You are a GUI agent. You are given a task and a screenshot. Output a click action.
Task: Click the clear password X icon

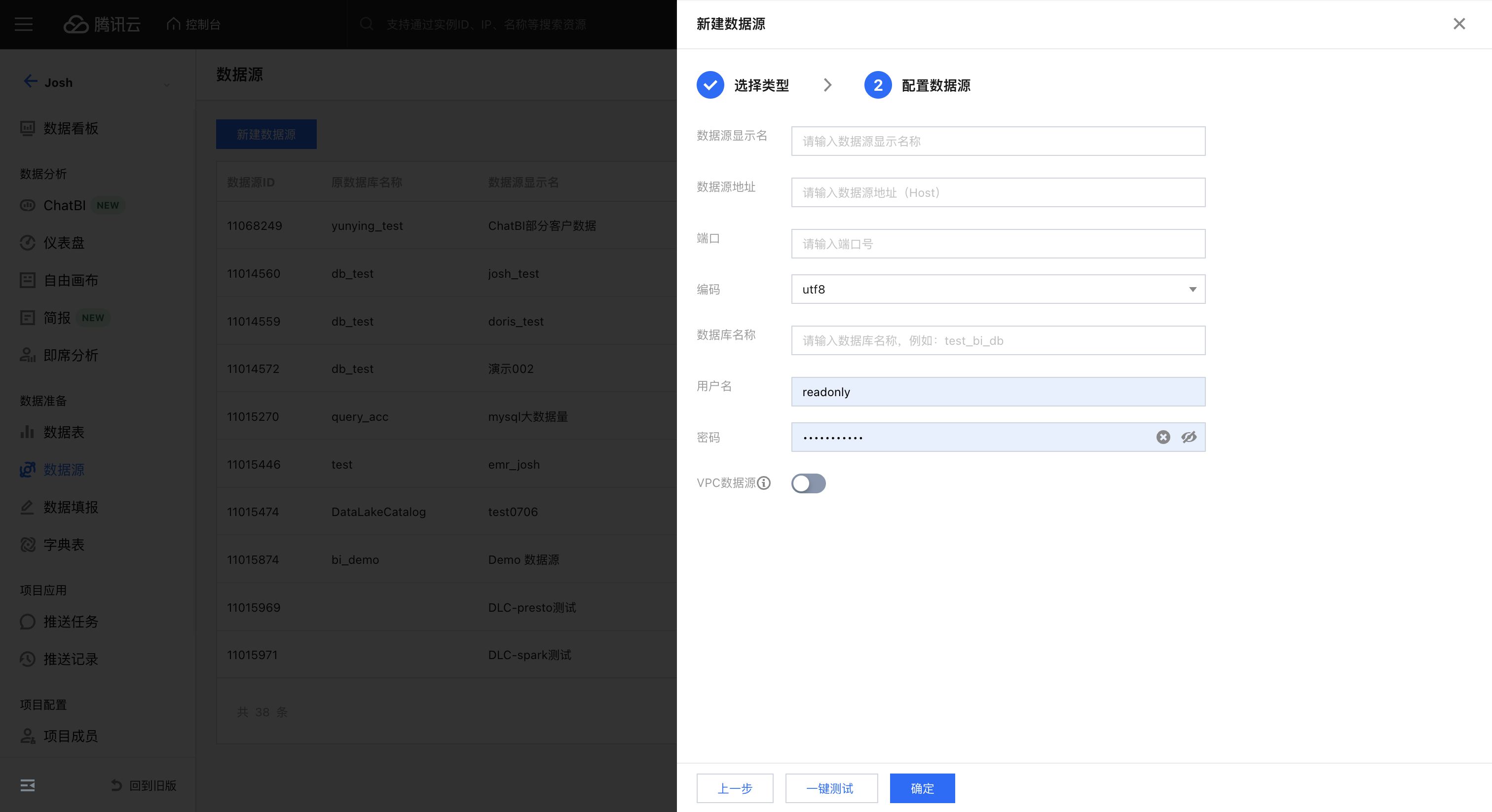1163,437
